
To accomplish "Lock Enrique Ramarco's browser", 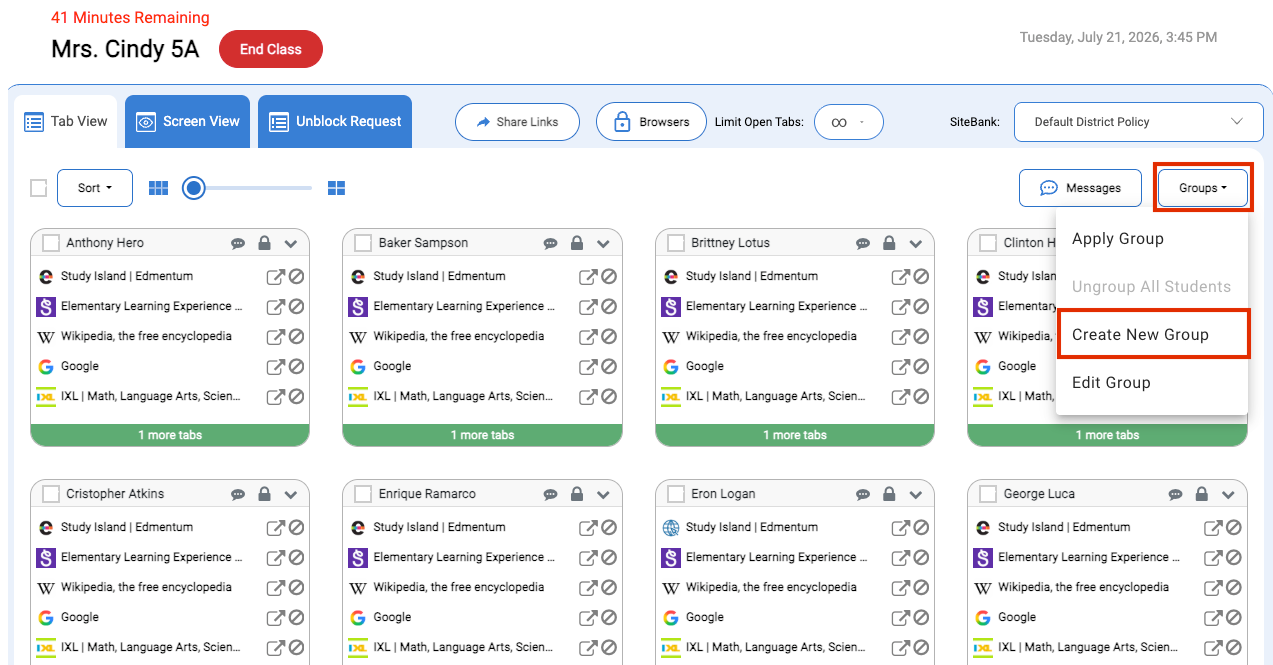I will pos(577,494).
